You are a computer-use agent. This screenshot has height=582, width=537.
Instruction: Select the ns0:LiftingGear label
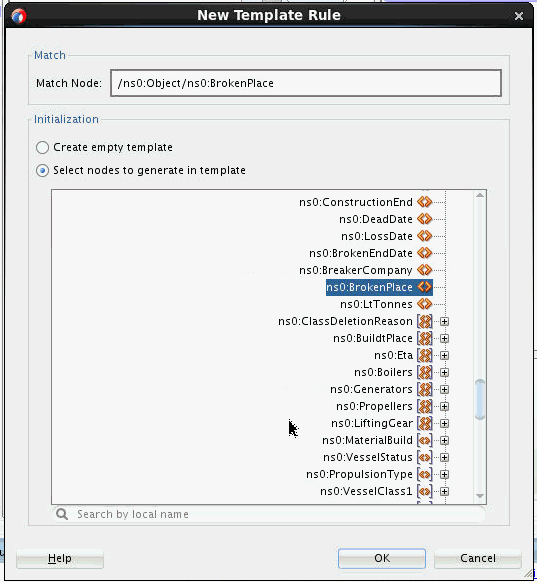pos(372,424)
